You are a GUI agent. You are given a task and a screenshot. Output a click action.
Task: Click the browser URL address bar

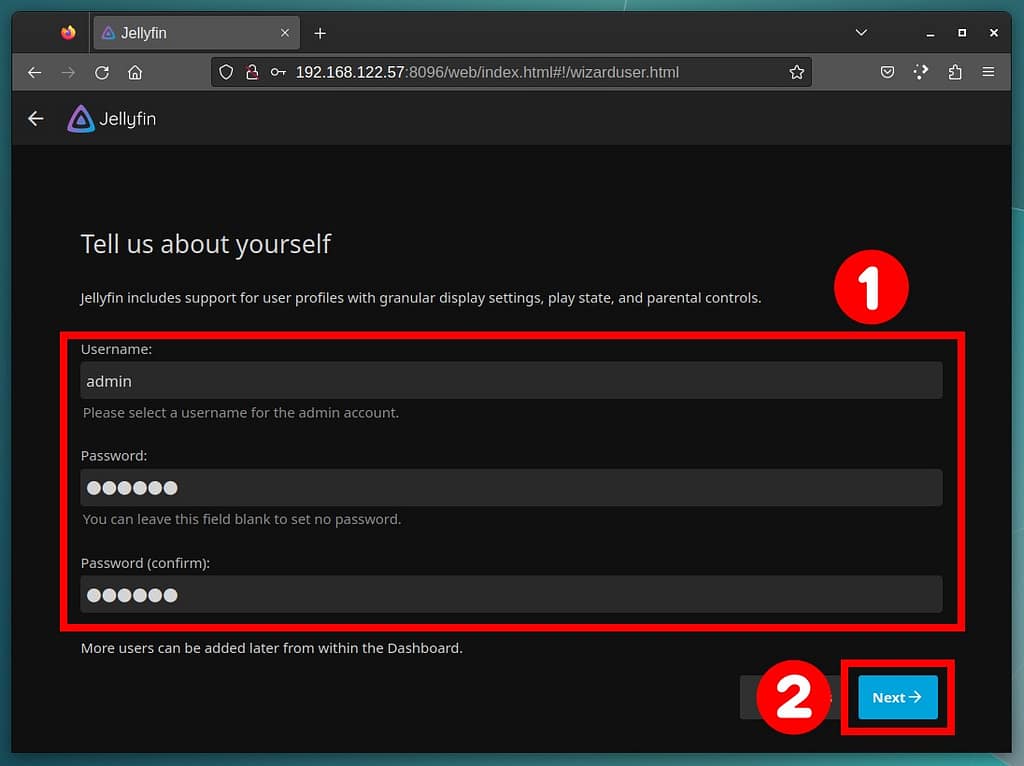point(520,73)
